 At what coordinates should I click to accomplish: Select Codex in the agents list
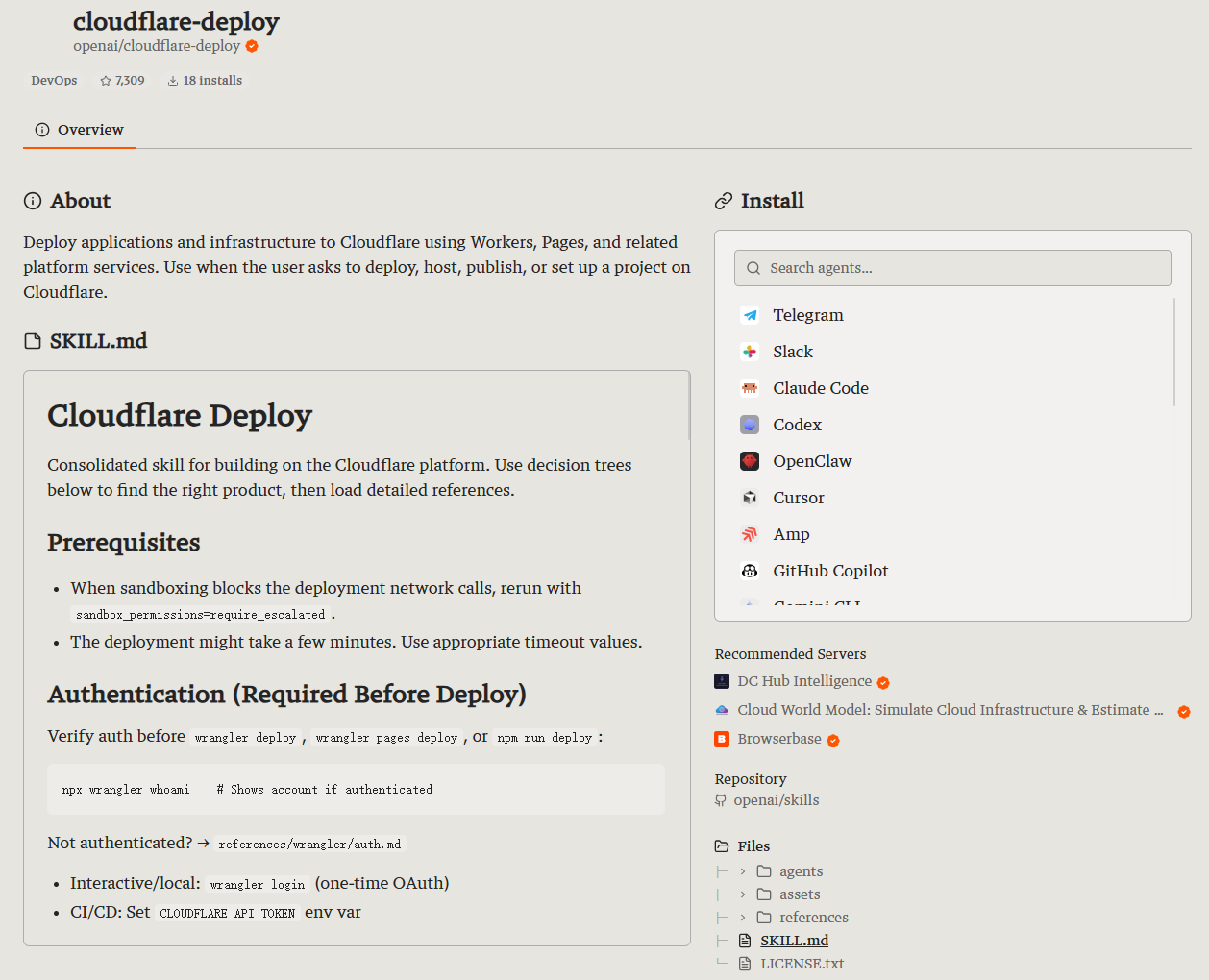(x=797, y=425)
